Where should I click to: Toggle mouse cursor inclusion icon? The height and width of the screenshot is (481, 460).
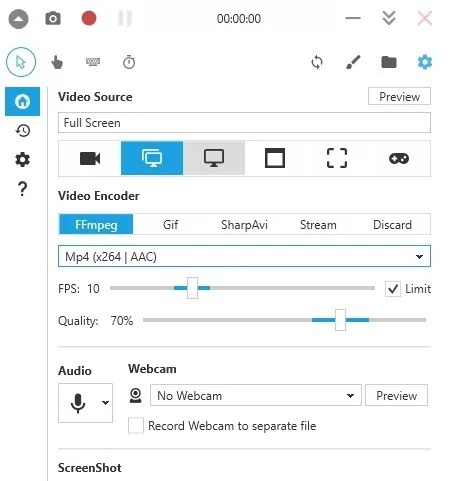pos(21,62)
